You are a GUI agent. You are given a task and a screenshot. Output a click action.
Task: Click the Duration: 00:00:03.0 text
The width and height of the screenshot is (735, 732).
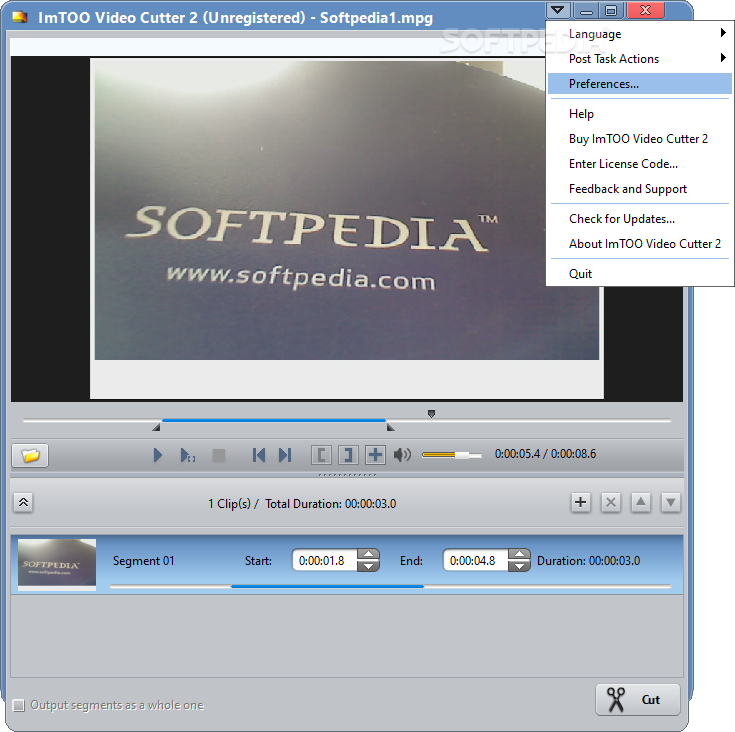click(589, 560)
